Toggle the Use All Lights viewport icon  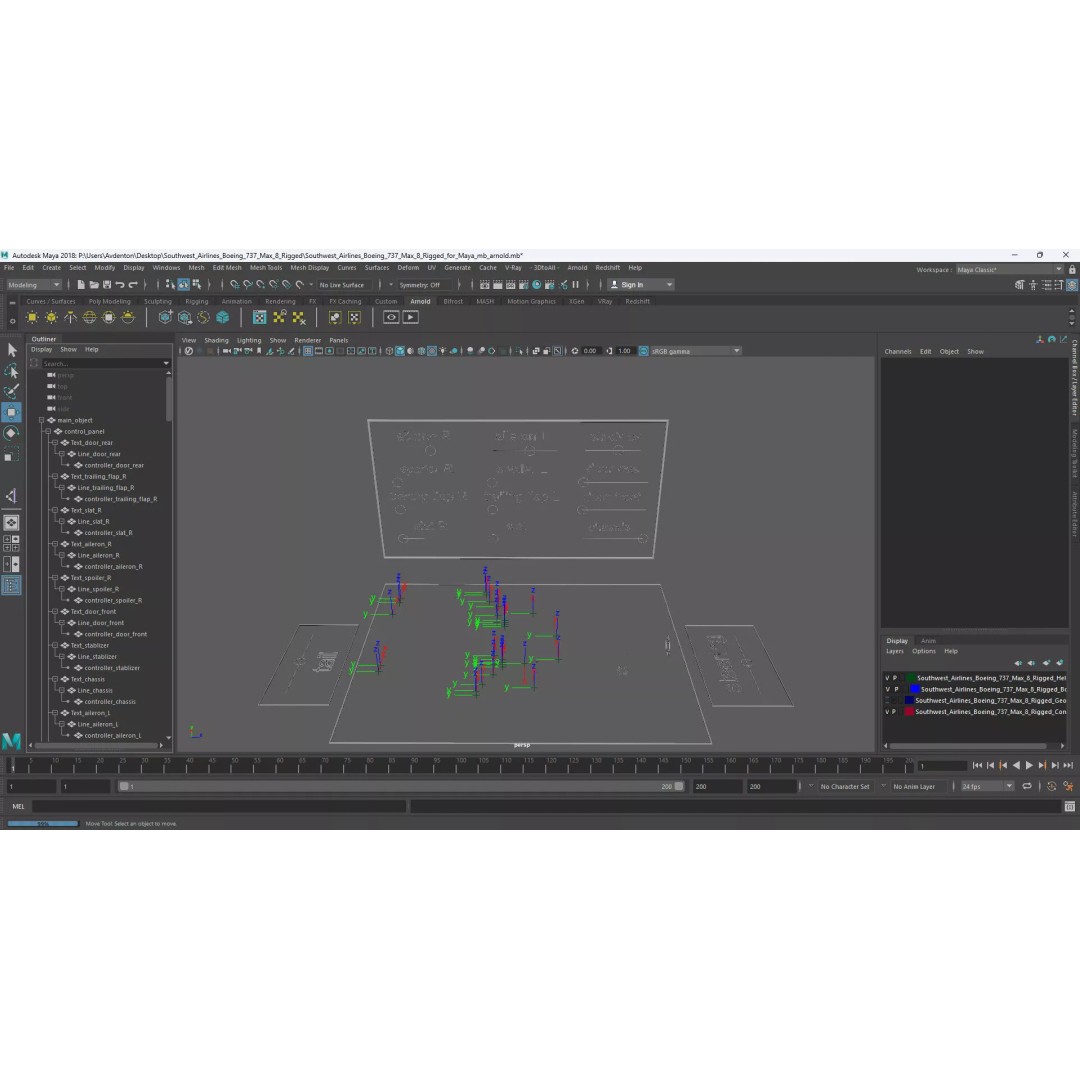click(x=443, y=351)
